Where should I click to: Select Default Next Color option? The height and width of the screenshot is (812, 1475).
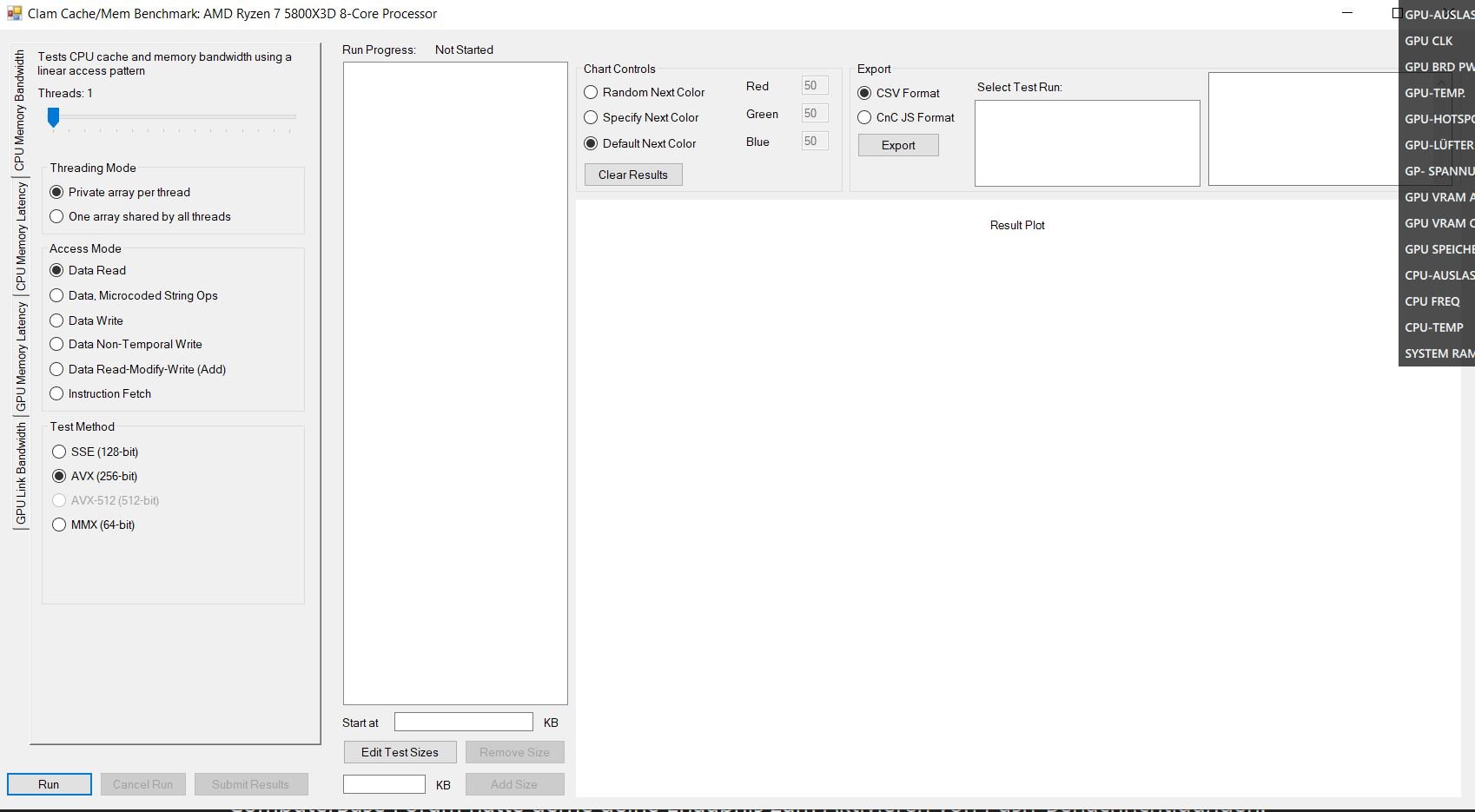[x=640, y=143]
